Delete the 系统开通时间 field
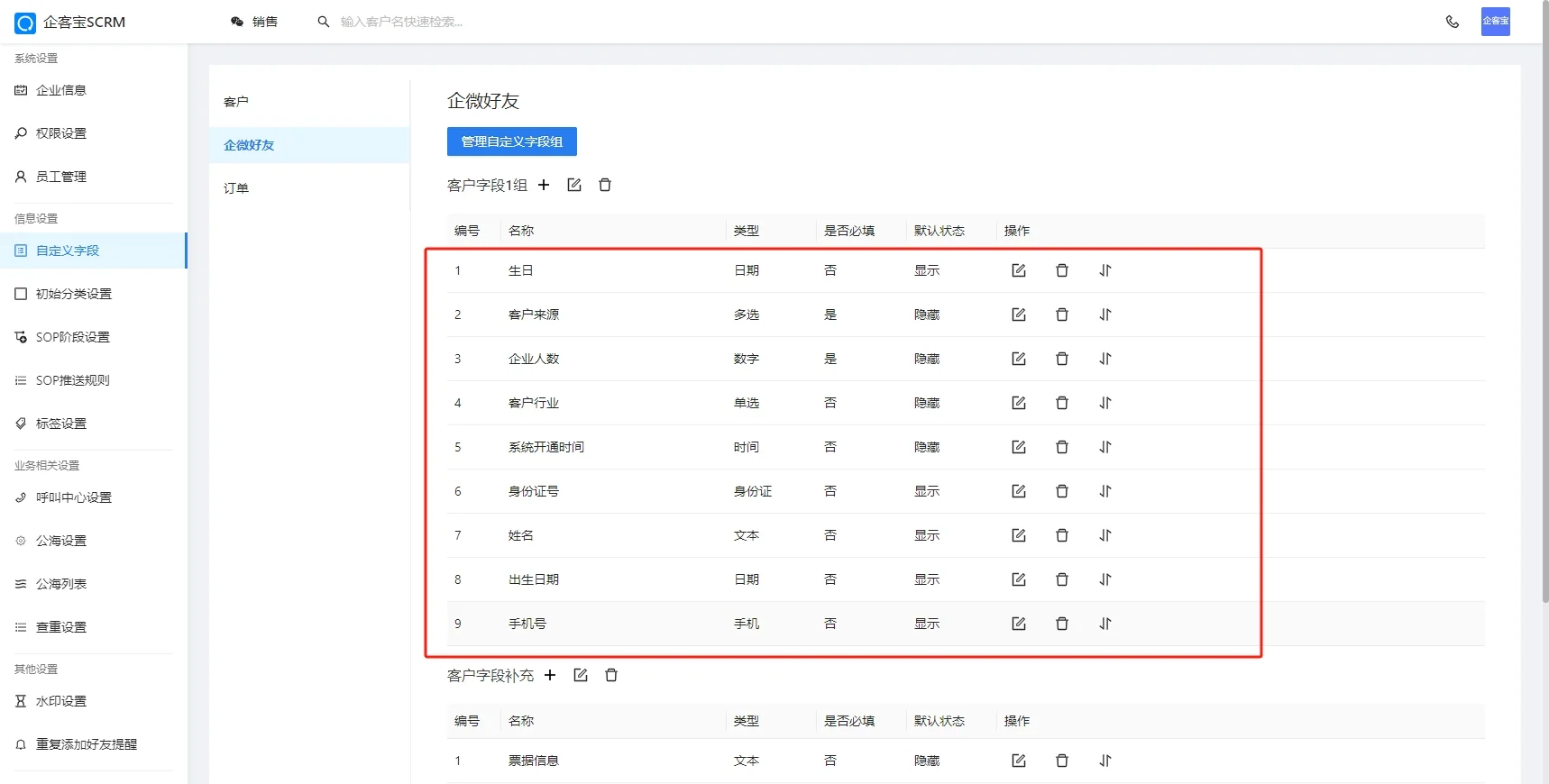Image resolution: width=1549 pixels, height=784 pixels. click(x=1062, y=447)
